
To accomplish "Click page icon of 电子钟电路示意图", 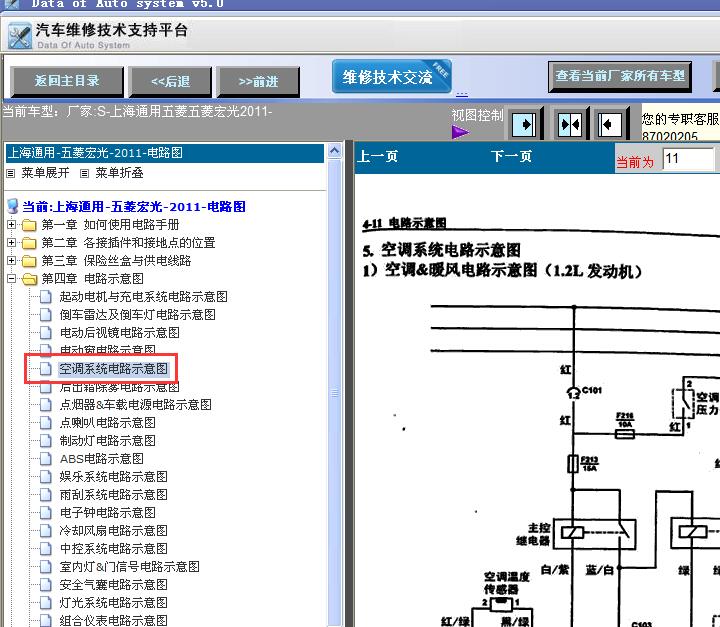I will point(45,513).
